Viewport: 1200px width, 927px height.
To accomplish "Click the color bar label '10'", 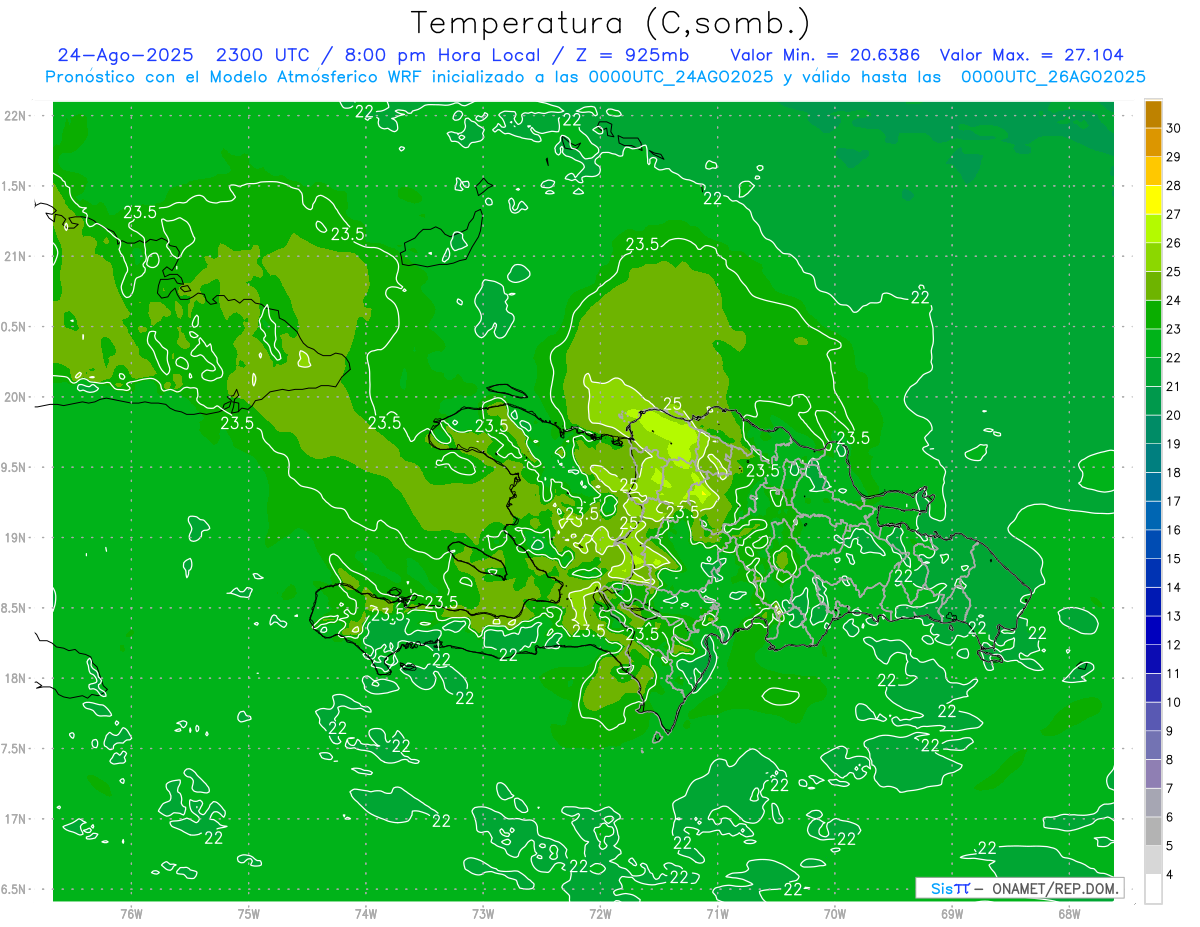I will pos(1174,702).
